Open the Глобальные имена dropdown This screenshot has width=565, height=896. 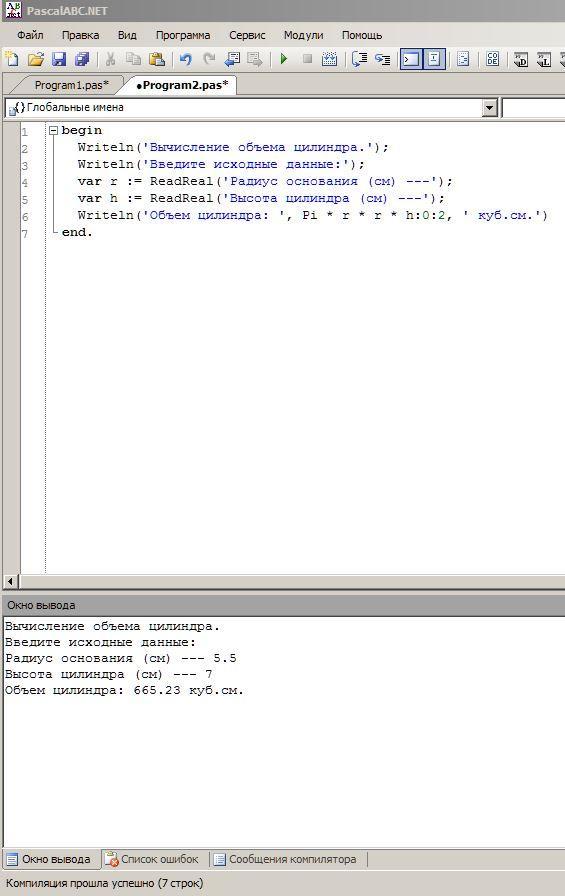[x=490, y=107]
